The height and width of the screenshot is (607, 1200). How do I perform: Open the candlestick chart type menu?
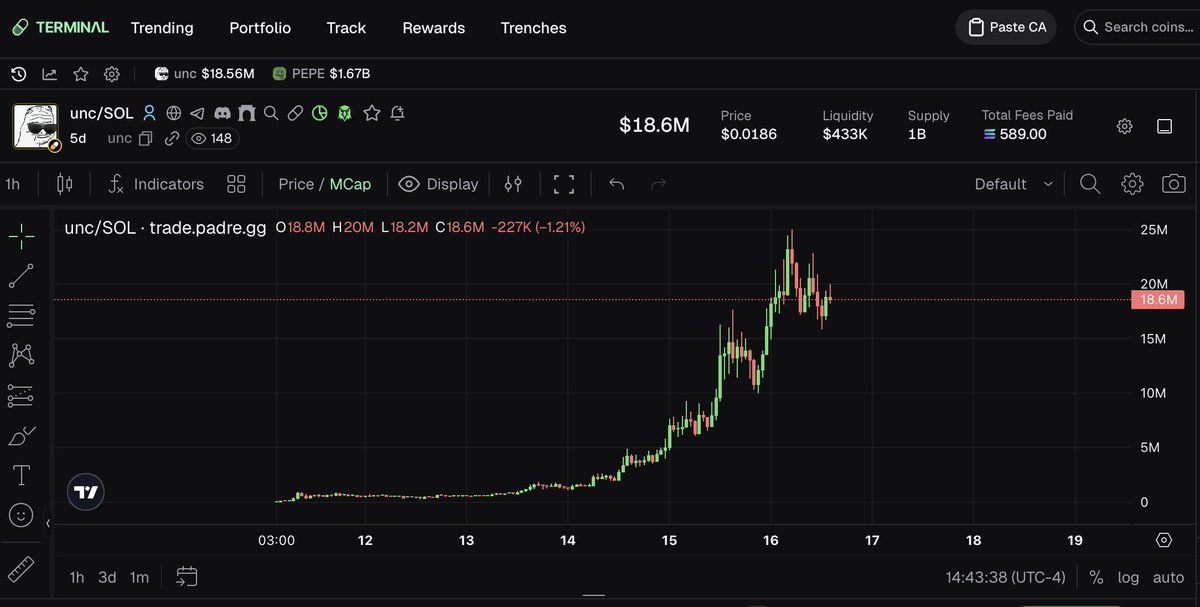click(x=65, y=184)
